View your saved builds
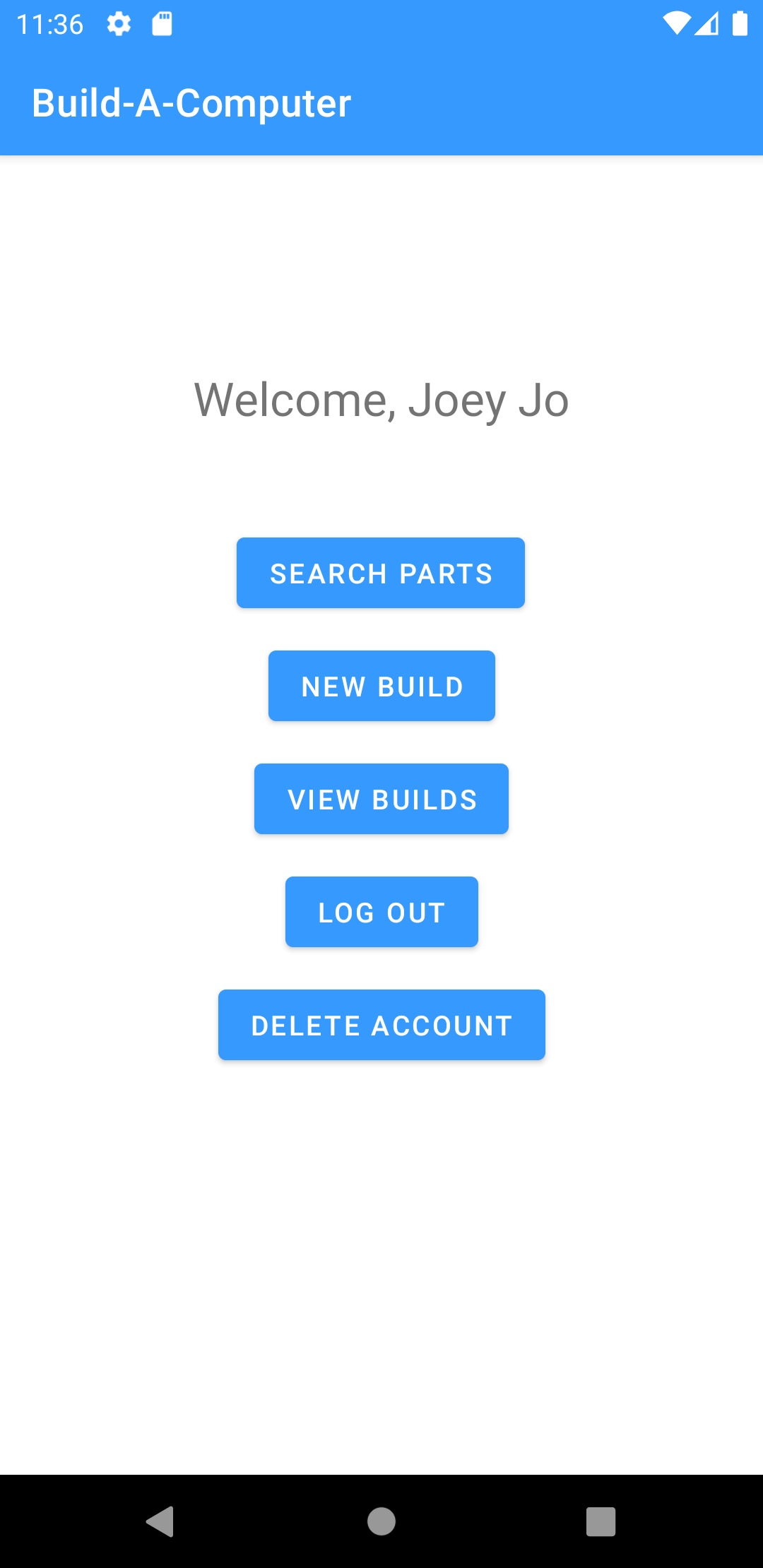This screenshot has height=1568, width=763. 381,798
